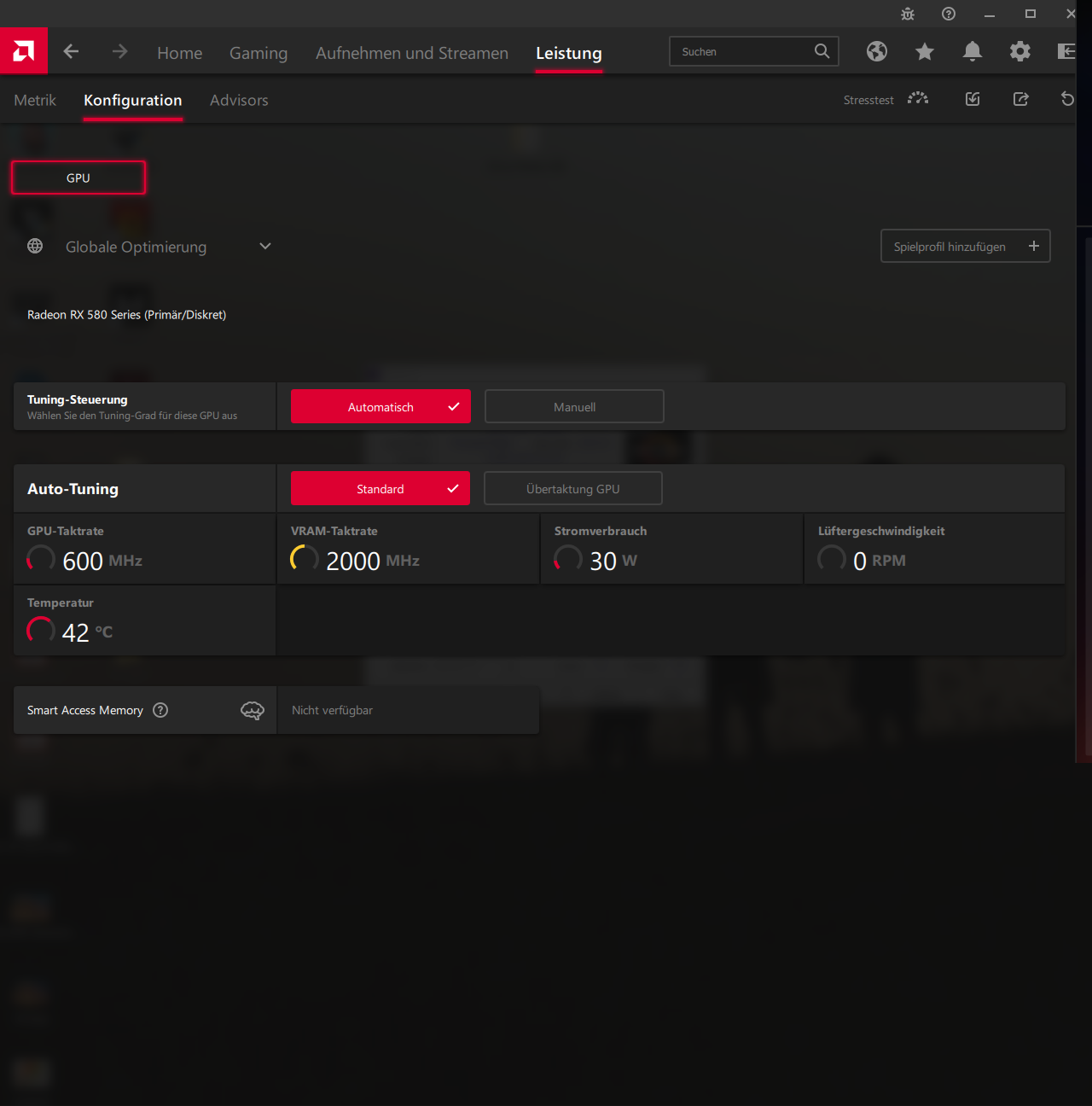Viewport: 1092px width, 1106px height.
Task: Open settings gear icon
Action: [x=1020, y=51]
